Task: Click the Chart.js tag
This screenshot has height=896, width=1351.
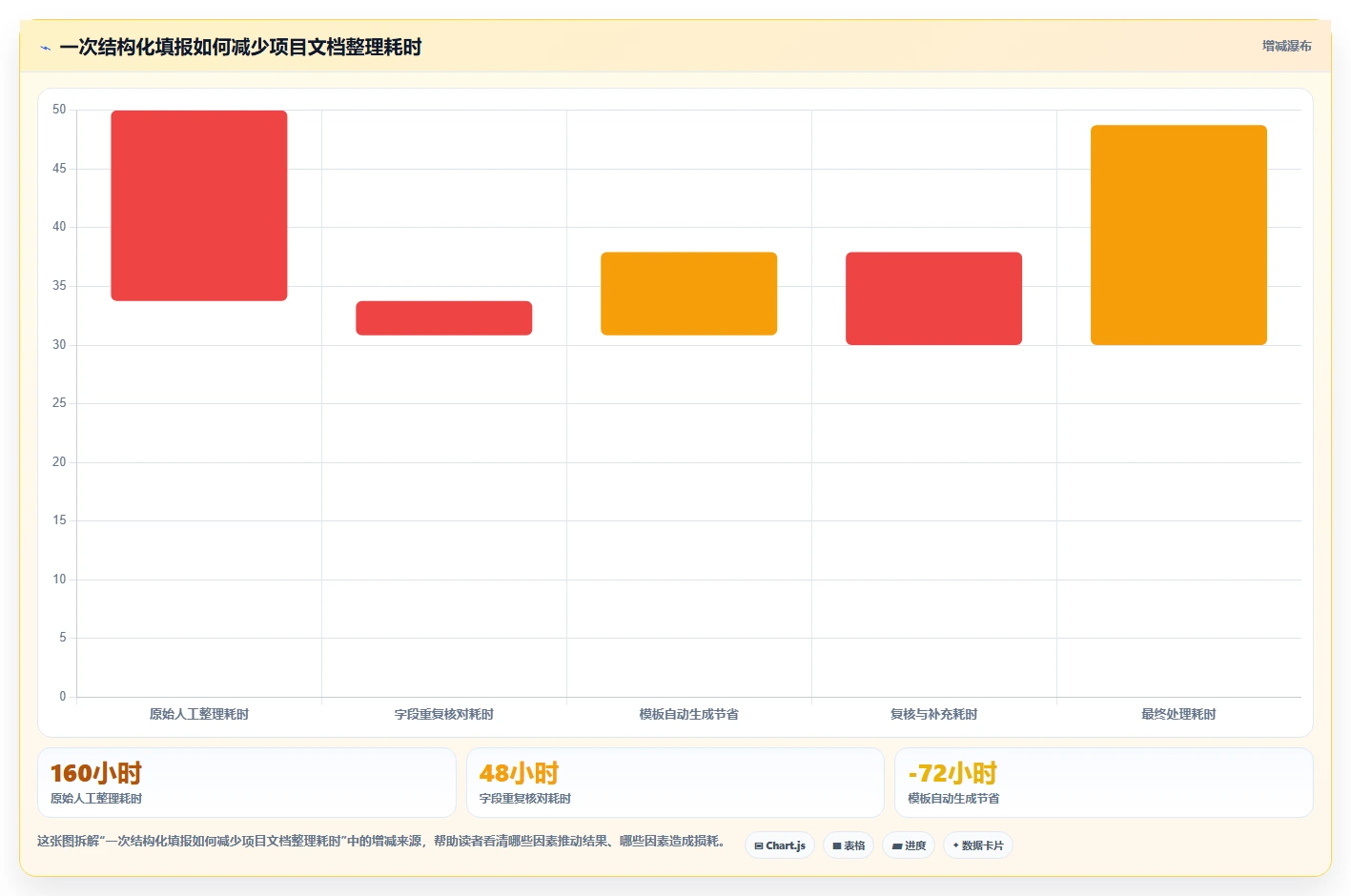Action: [779, 845]
